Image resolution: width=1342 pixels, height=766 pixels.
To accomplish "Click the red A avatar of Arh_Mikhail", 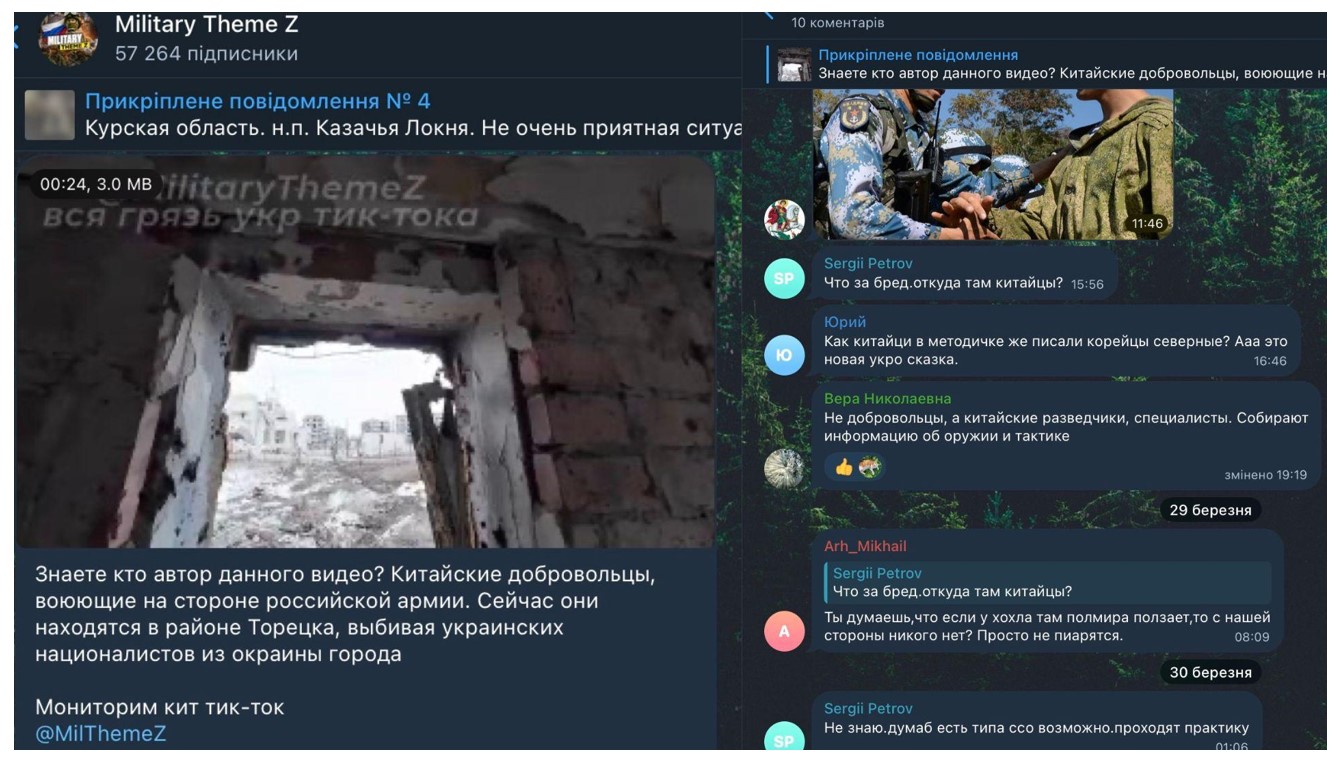I will [x=784, y=631].
